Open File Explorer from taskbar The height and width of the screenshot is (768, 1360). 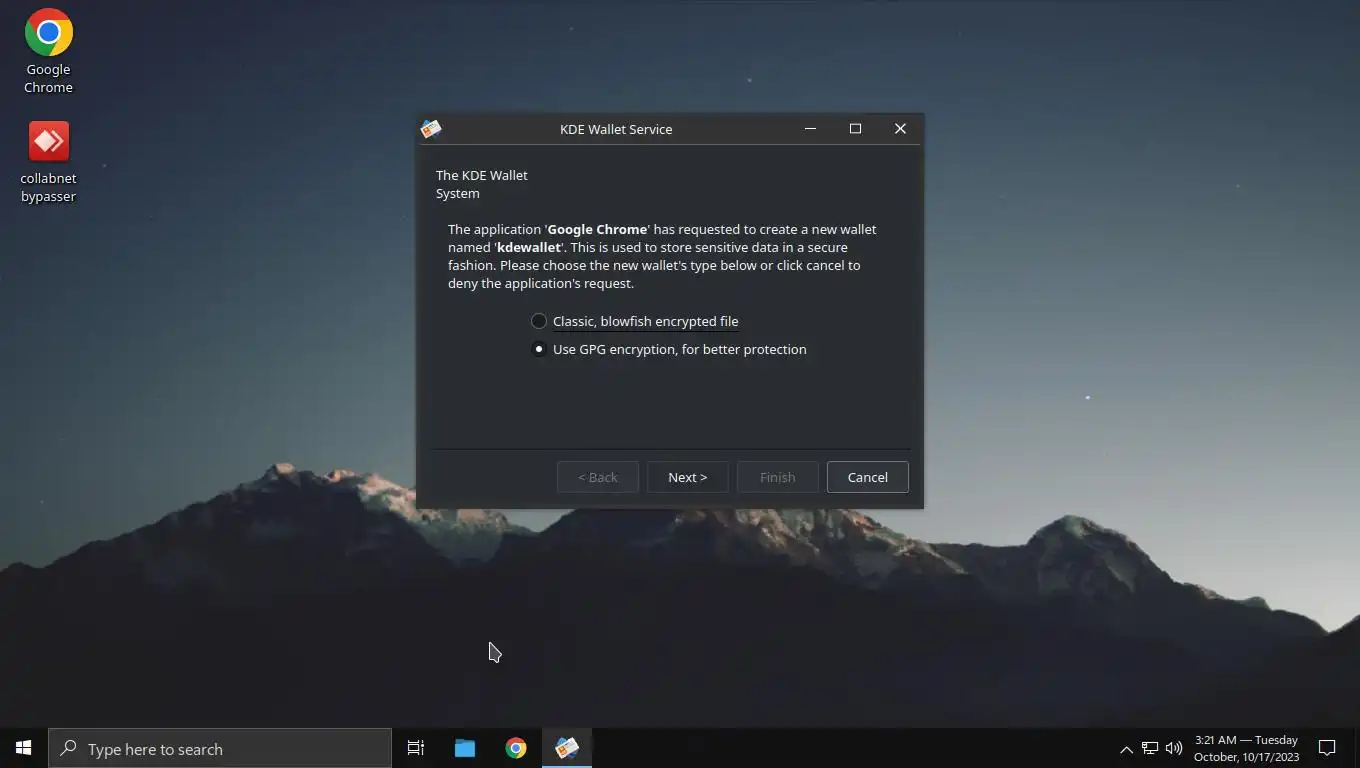tap(465, 748)
